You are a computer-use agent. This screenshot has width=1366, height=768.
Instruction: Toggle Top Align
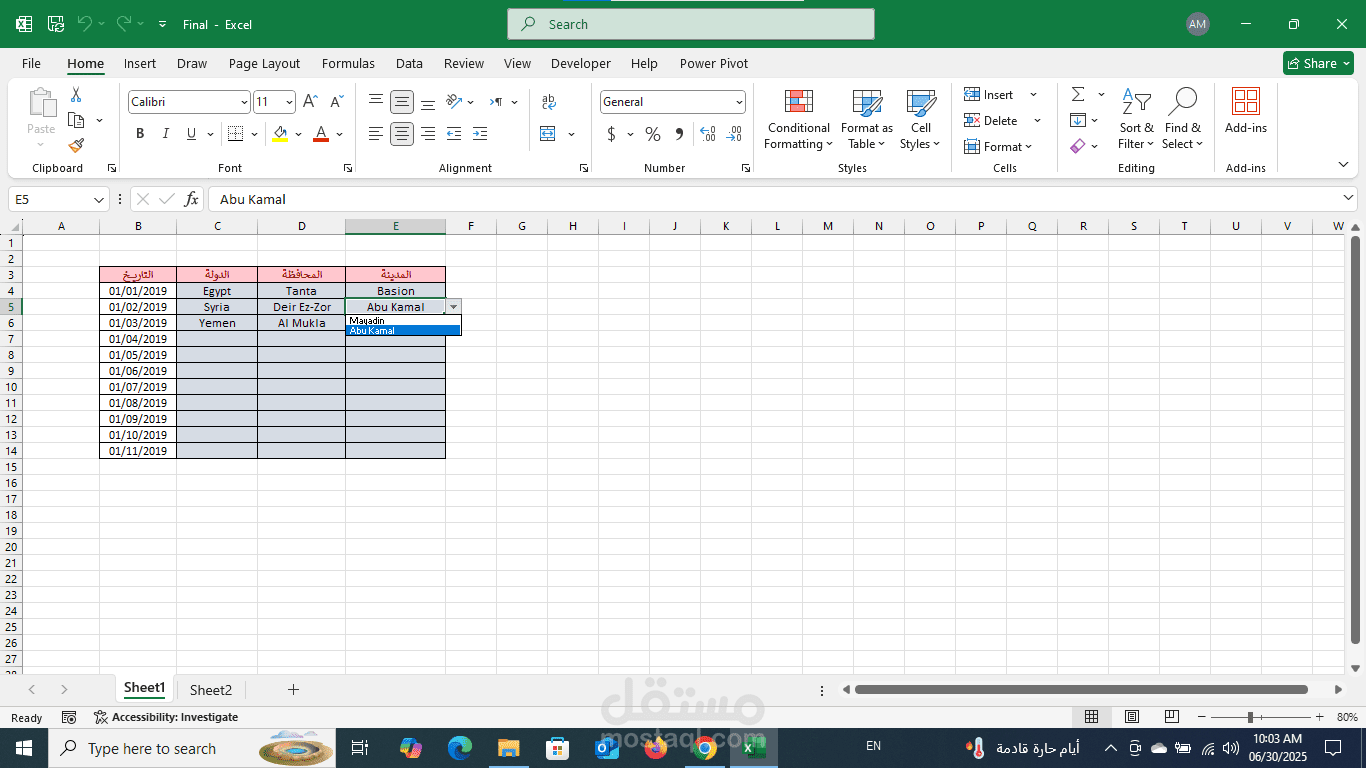coord(376,102)
